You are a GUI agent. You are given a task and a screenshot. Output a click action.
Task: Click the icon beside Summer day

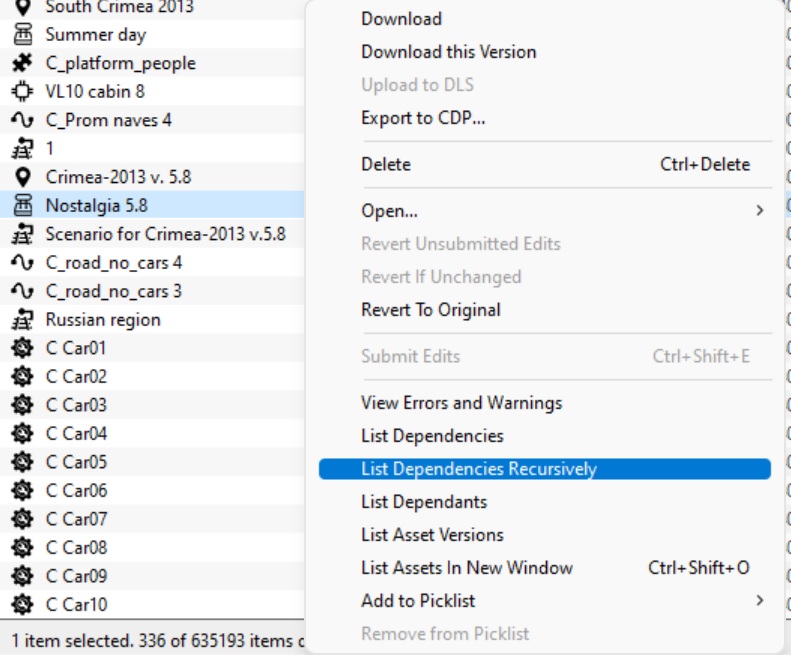click(x=22, y=35)
